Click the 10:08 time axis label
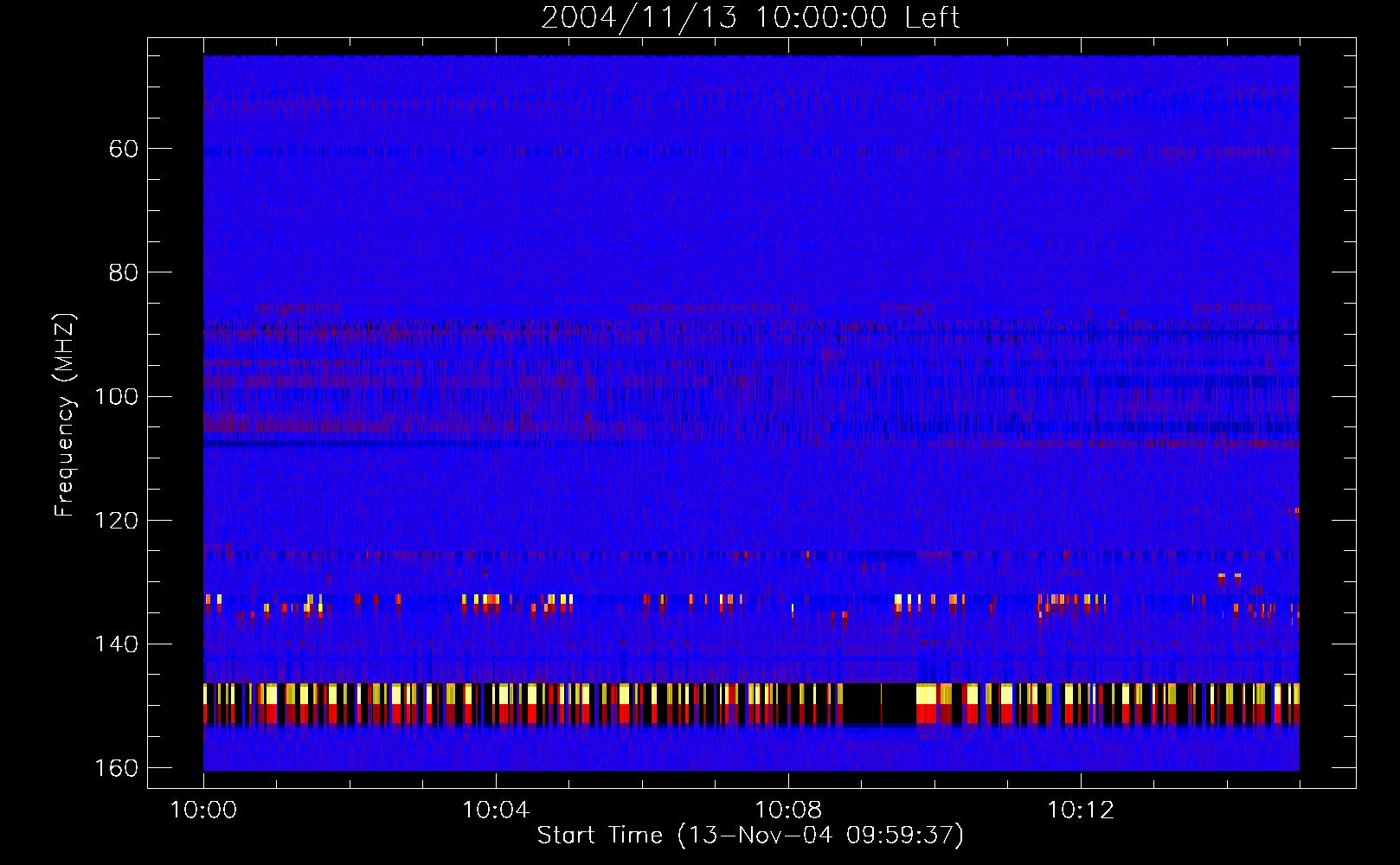This screenshot has width=1400, height=865. pos(788,811)
